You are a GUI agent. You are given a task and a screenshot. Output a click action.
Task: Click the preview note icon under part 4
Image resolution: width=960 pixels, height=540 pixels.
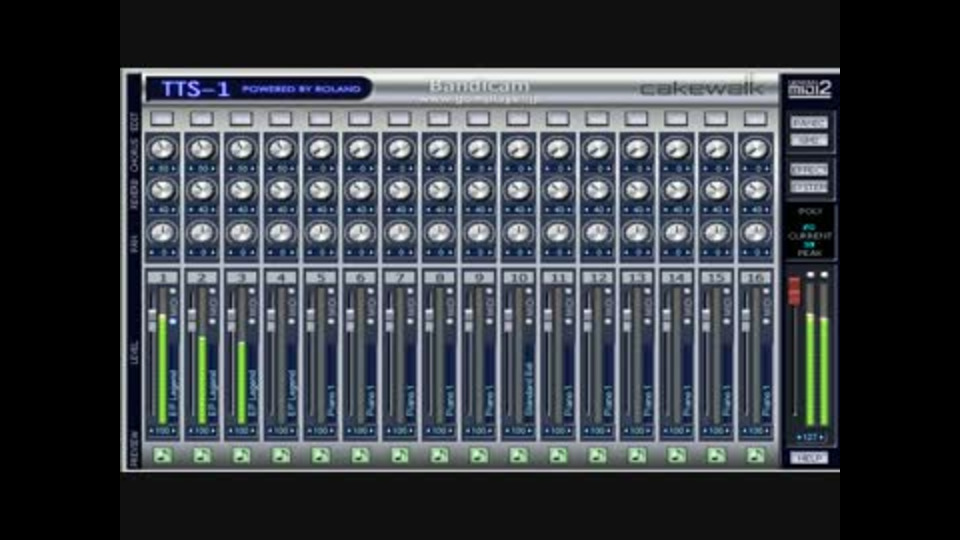[281, 455]
